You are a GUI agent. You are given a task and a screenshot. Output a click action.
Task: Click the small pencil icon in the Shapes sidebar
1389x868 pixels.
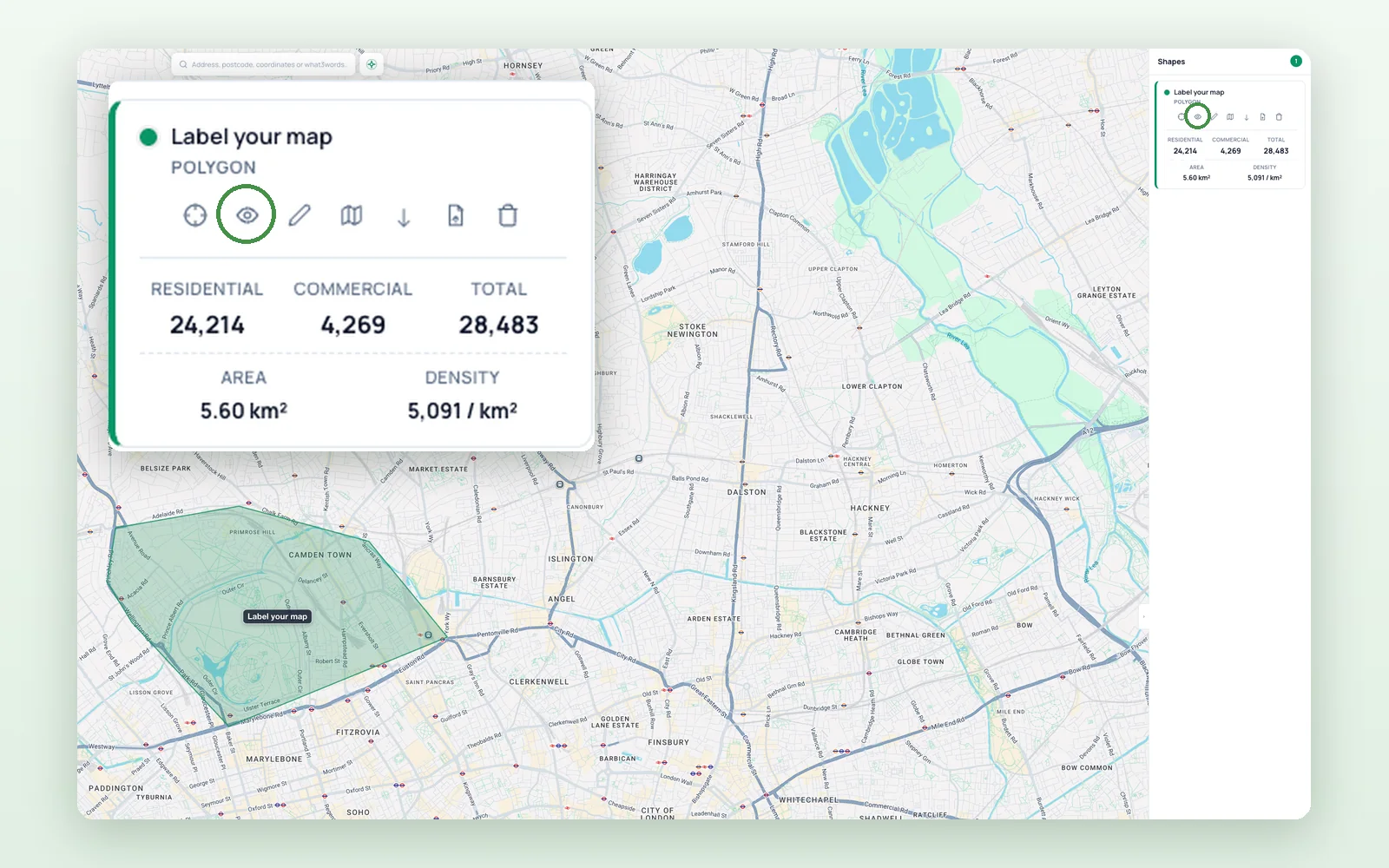pos(1215,116)
